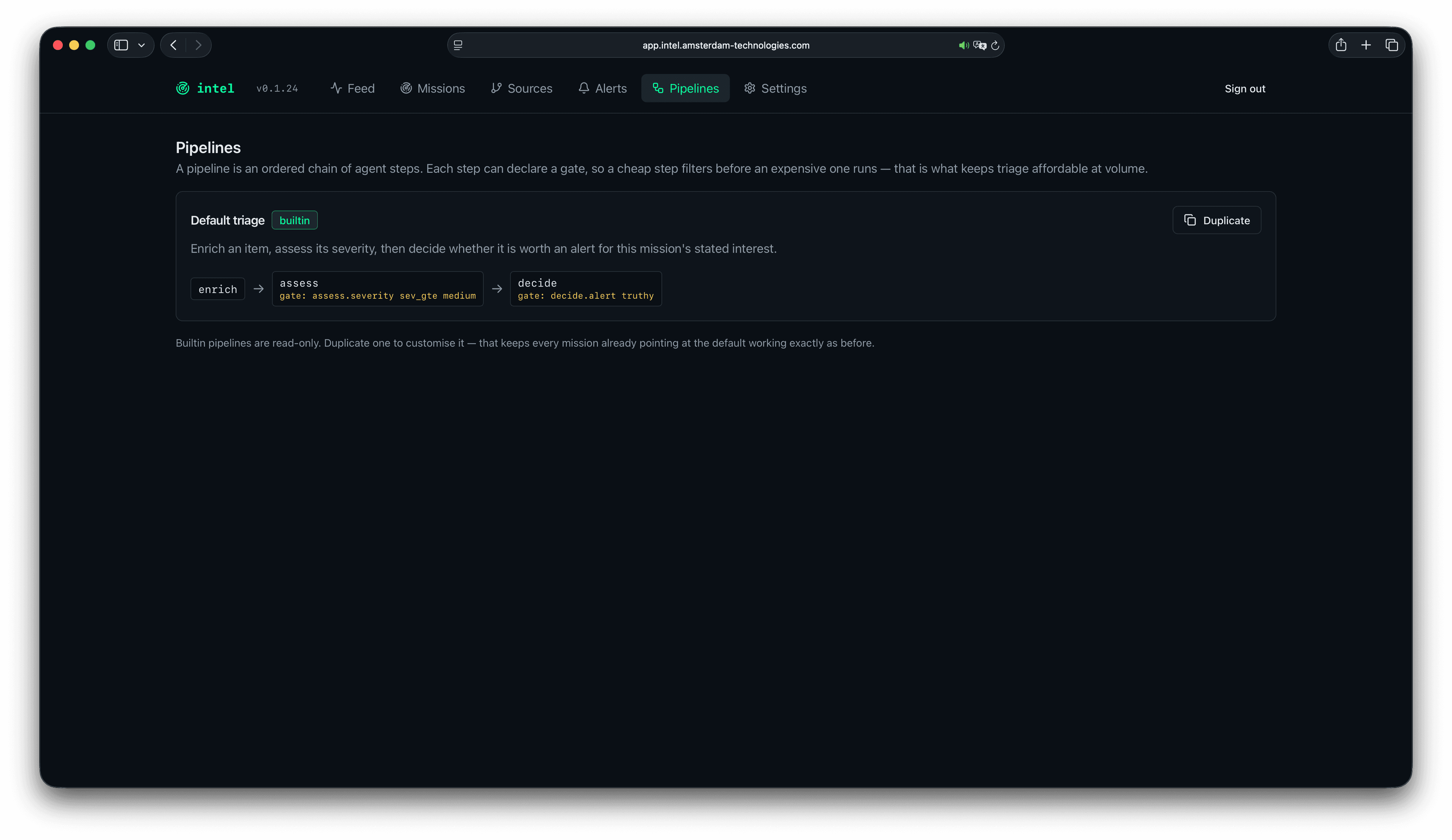Click the intel radar logo icon
The width and height of the screenshot is (1452, 840).
[x=183, y=88]
